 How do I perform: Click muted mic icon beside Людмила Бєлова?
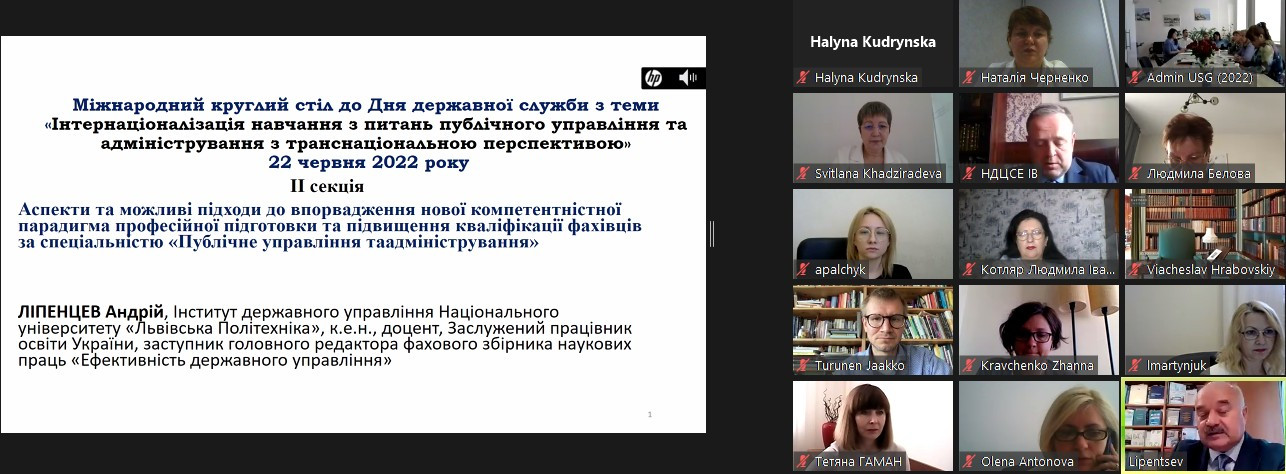[x=1134, y=173]
